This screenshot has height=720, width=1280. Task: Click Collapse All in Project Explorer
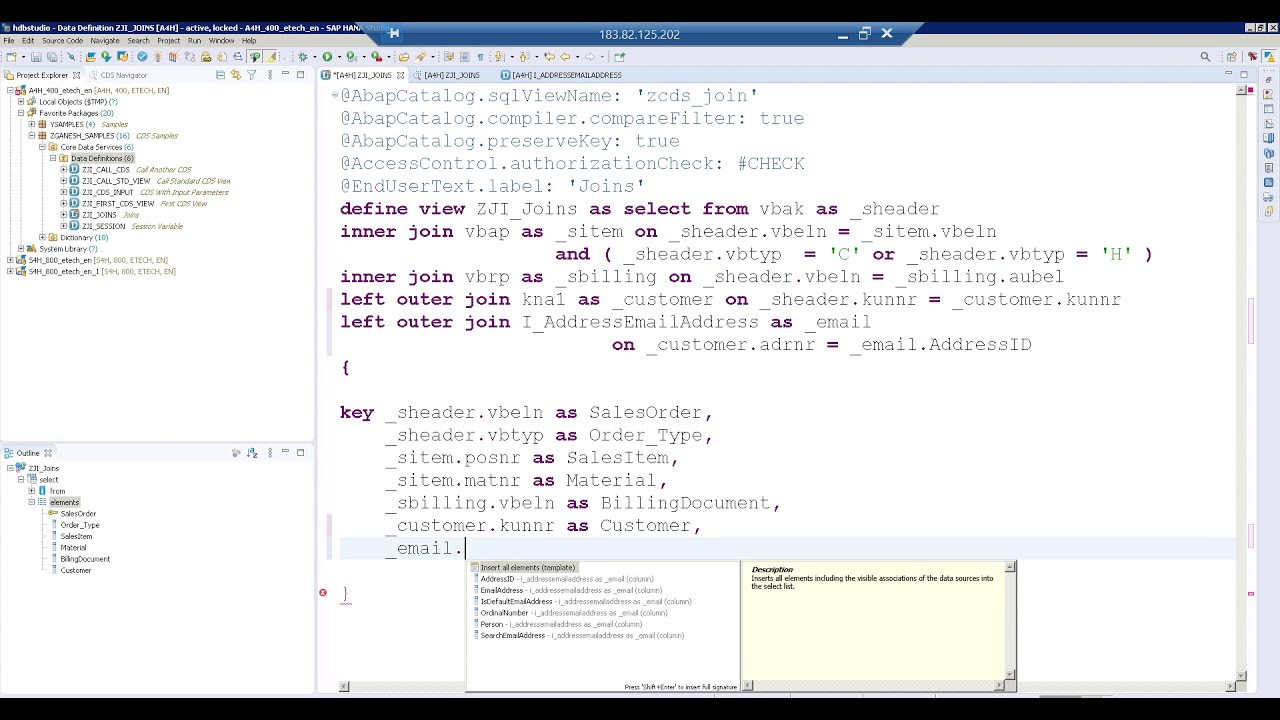point(220,75)
